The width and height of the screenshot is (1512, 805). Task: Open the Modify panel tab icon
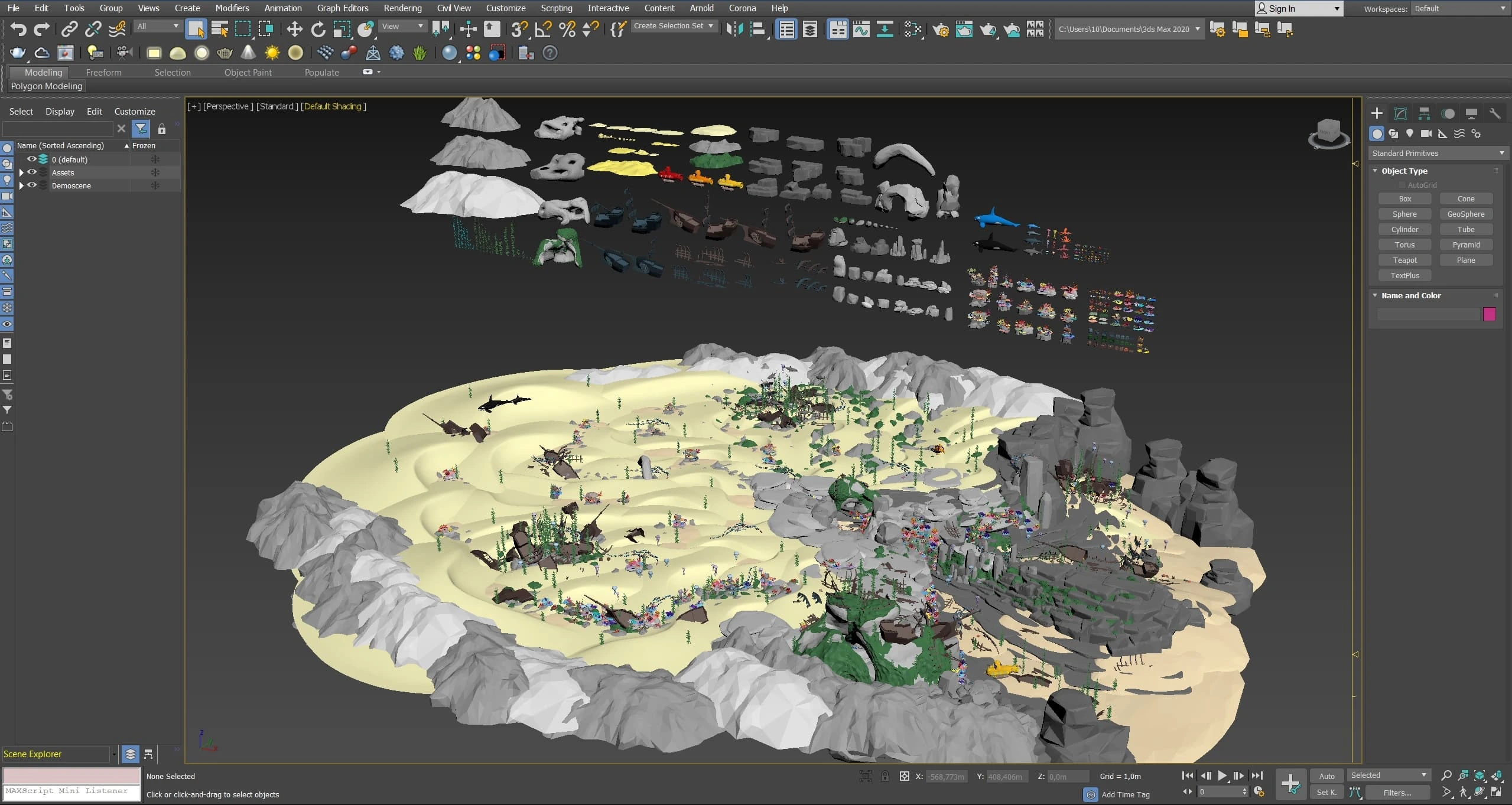1400,113
